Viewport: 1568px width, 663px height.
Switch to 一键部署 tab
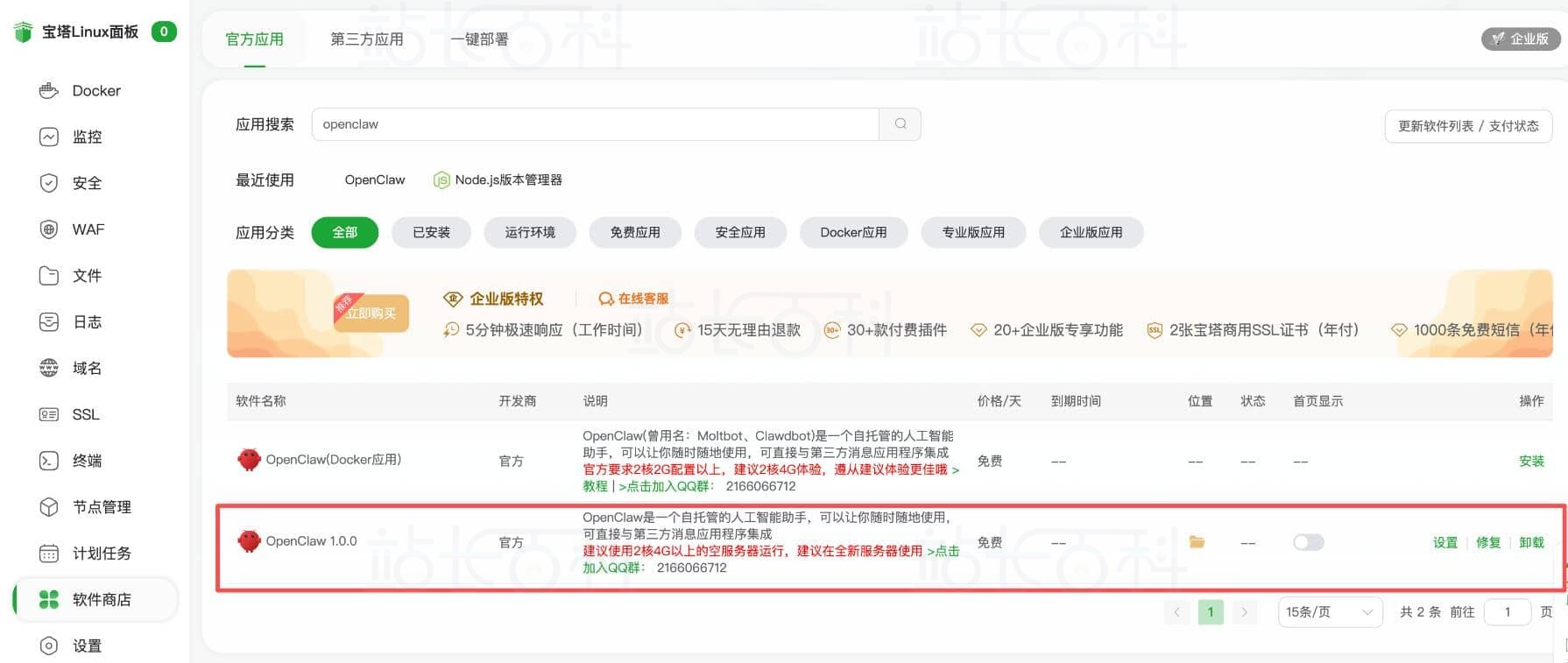(x=479, y=39)
